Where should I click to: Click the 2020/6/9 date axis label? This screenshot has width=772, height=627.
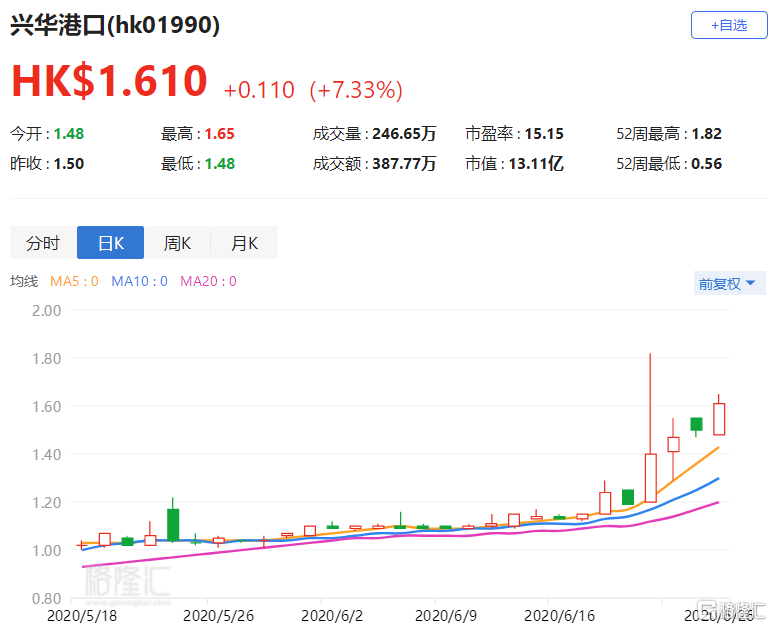[441, 616]
